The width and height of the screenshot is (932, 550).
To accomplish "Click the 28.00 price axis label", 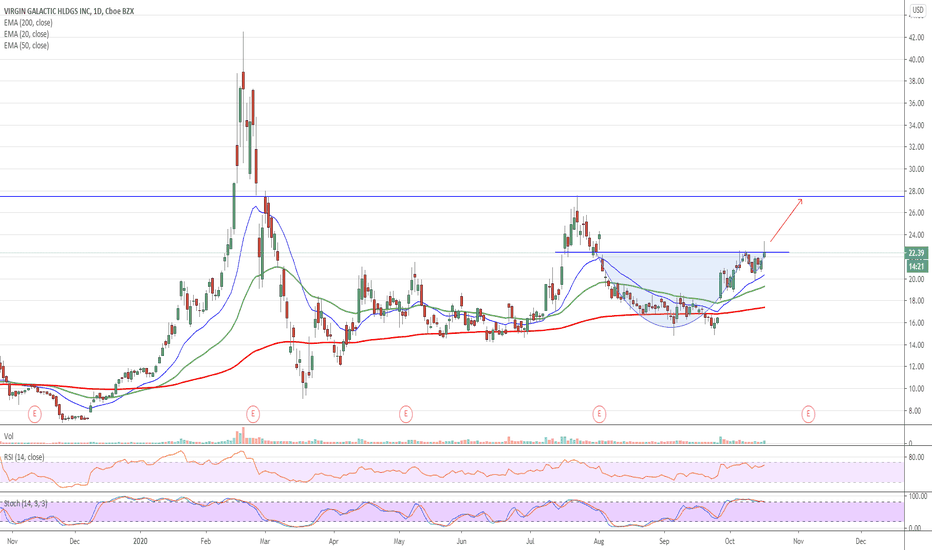I will (x=916, y=191).
